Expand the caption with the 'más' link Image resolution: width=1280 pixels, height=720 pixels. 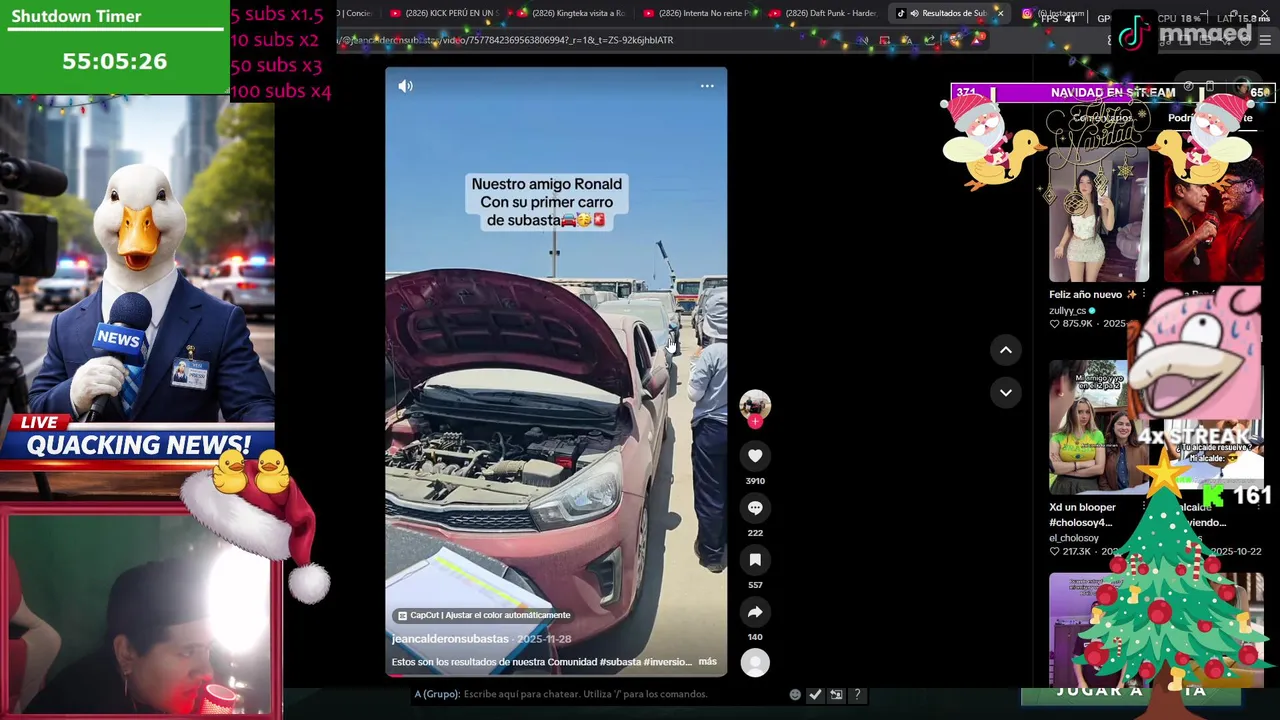coord(707,662)
